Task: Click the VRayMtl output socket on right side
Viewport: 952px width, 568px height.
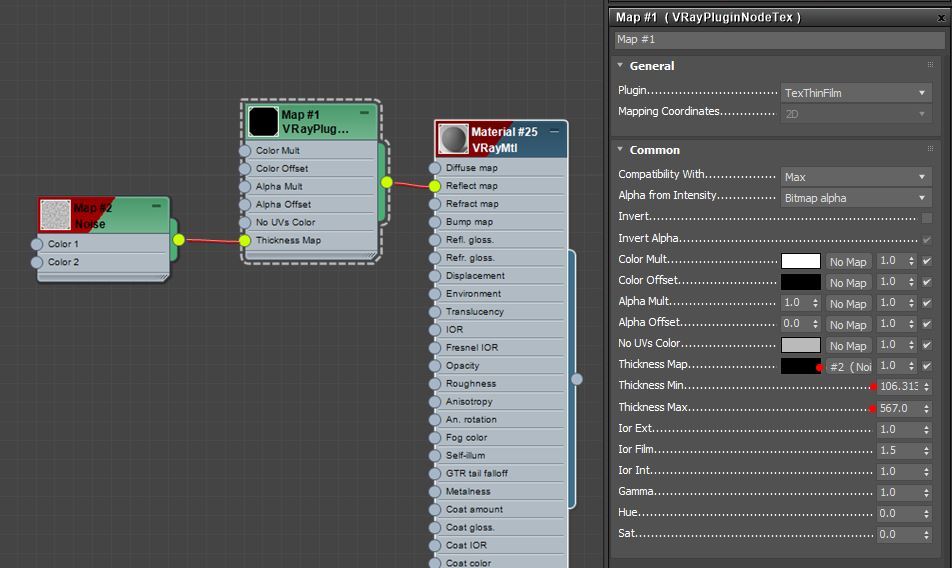Action: (x=577, y=379)
